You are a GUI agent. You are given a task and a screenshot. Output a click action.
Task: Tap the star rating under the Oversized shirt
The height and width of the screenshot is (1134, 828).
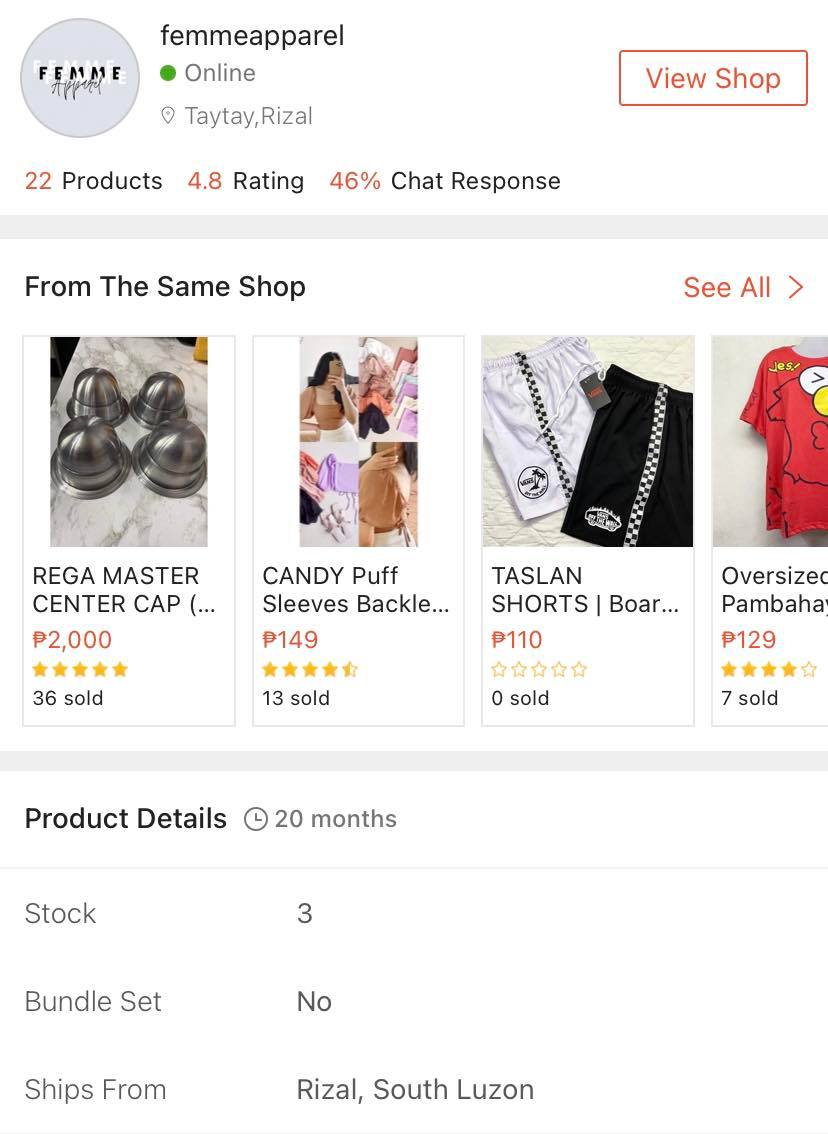tap(769, 669)
